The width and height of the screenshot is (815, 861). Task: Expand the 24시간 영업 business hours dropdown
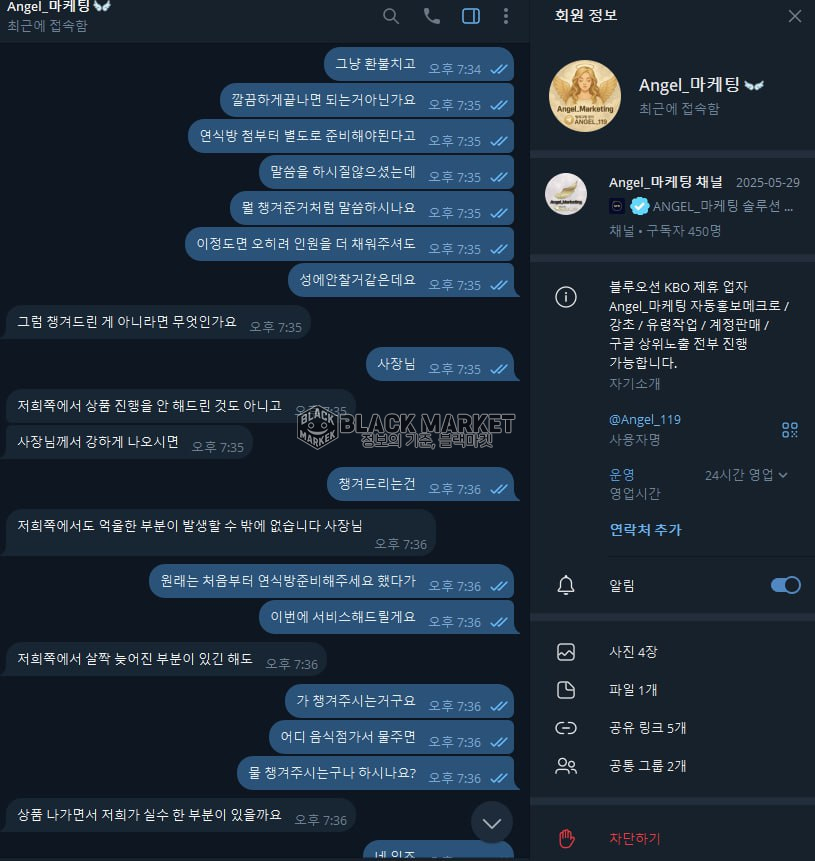click(746, 475)
